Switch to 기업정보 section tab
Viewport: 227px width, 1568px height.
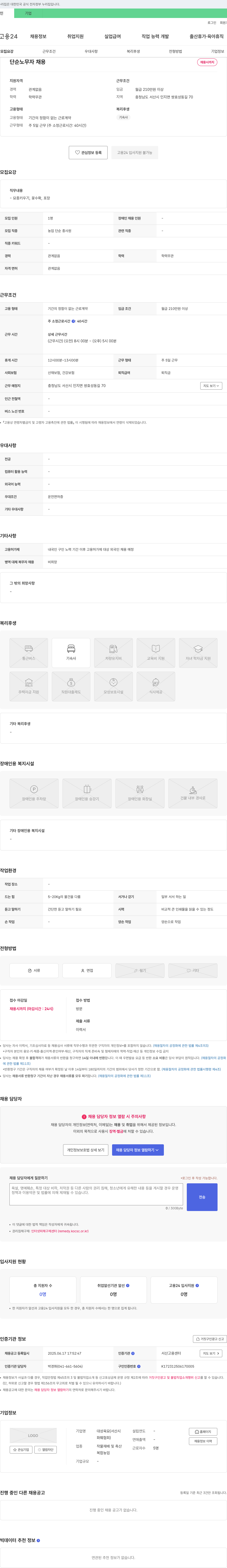click(217, 52)
